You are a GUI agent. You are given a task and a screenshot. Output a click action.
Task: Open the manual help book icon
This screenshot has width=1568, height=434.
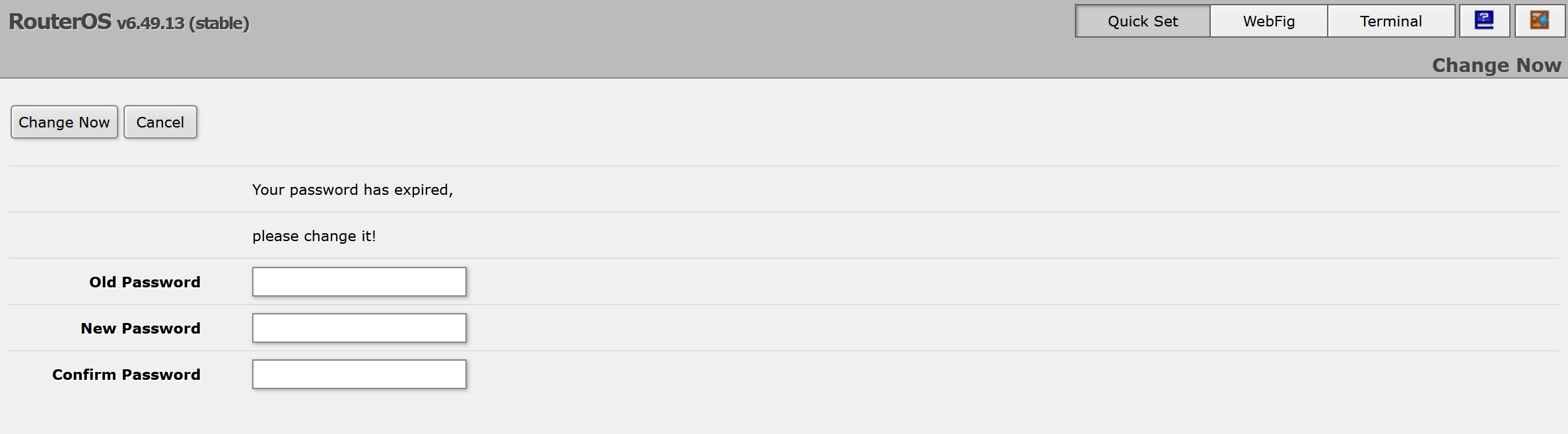[x=1484, y=20]
